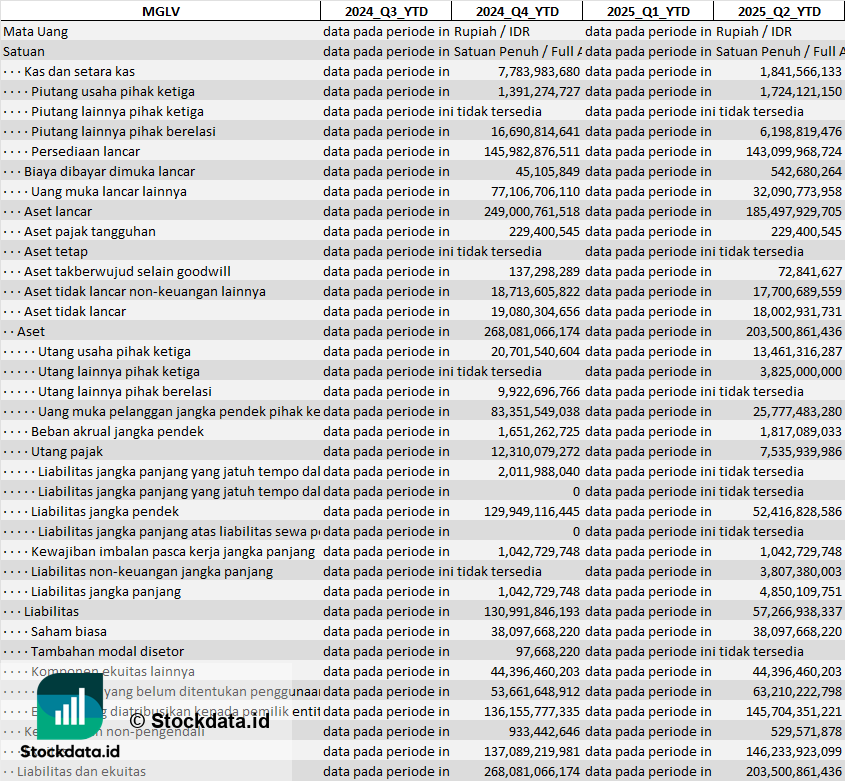Select Aset tidak lancar non-keuangan lainnya label
845x781 pixels.
[x=144, y=291]
